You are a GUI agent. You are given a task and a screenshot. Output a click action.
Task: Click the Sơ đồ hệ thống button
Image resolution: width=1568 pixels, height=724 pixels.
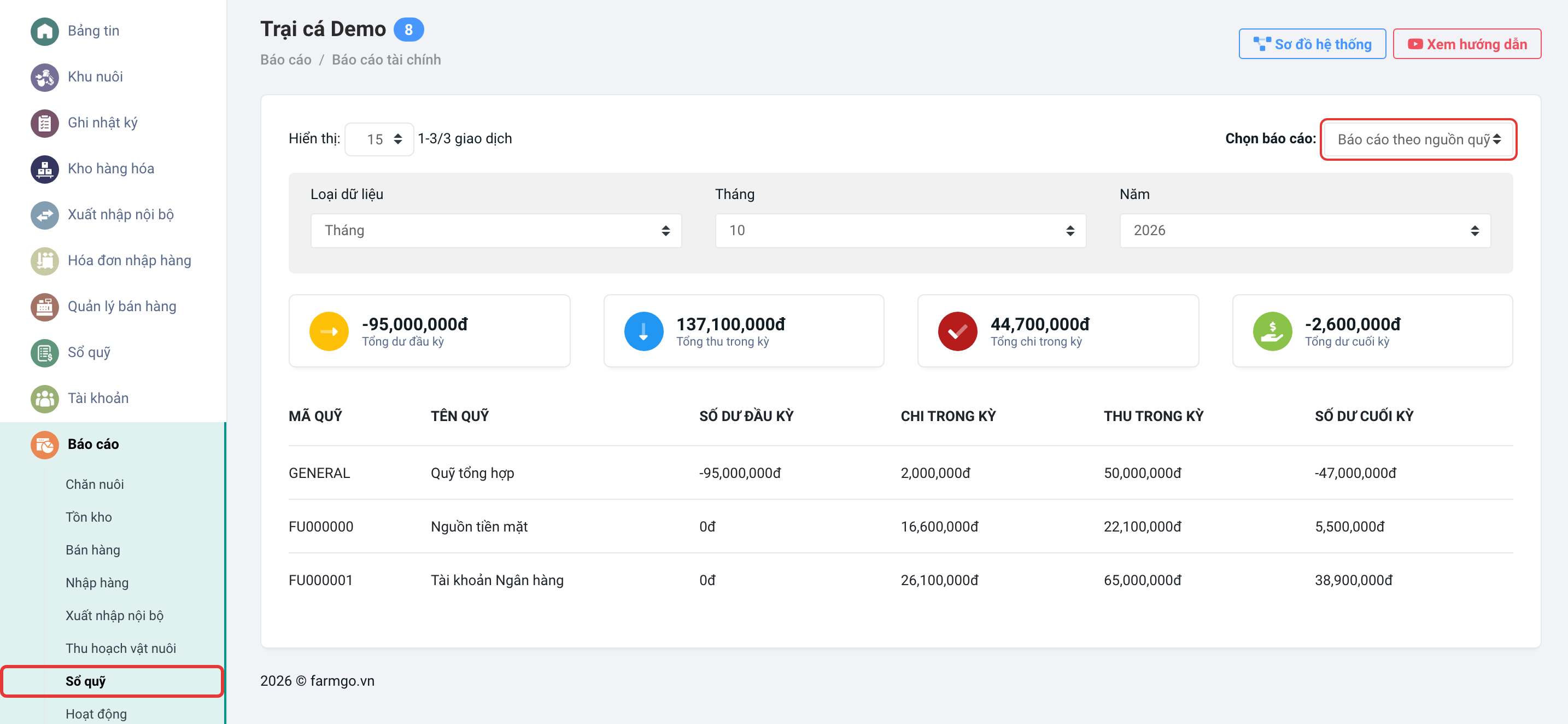click(x=1312, y=44)
